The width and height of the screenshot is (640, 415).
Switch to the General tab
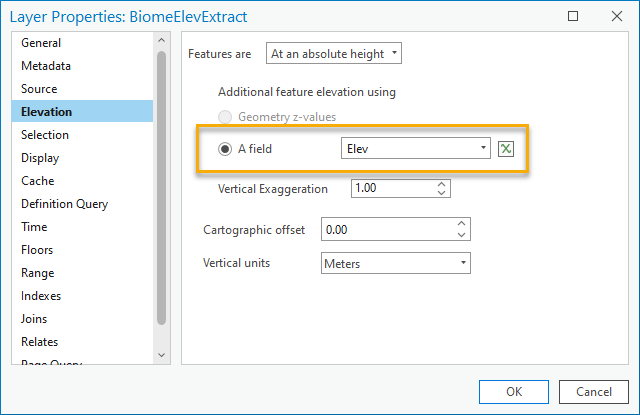[41, 43]
